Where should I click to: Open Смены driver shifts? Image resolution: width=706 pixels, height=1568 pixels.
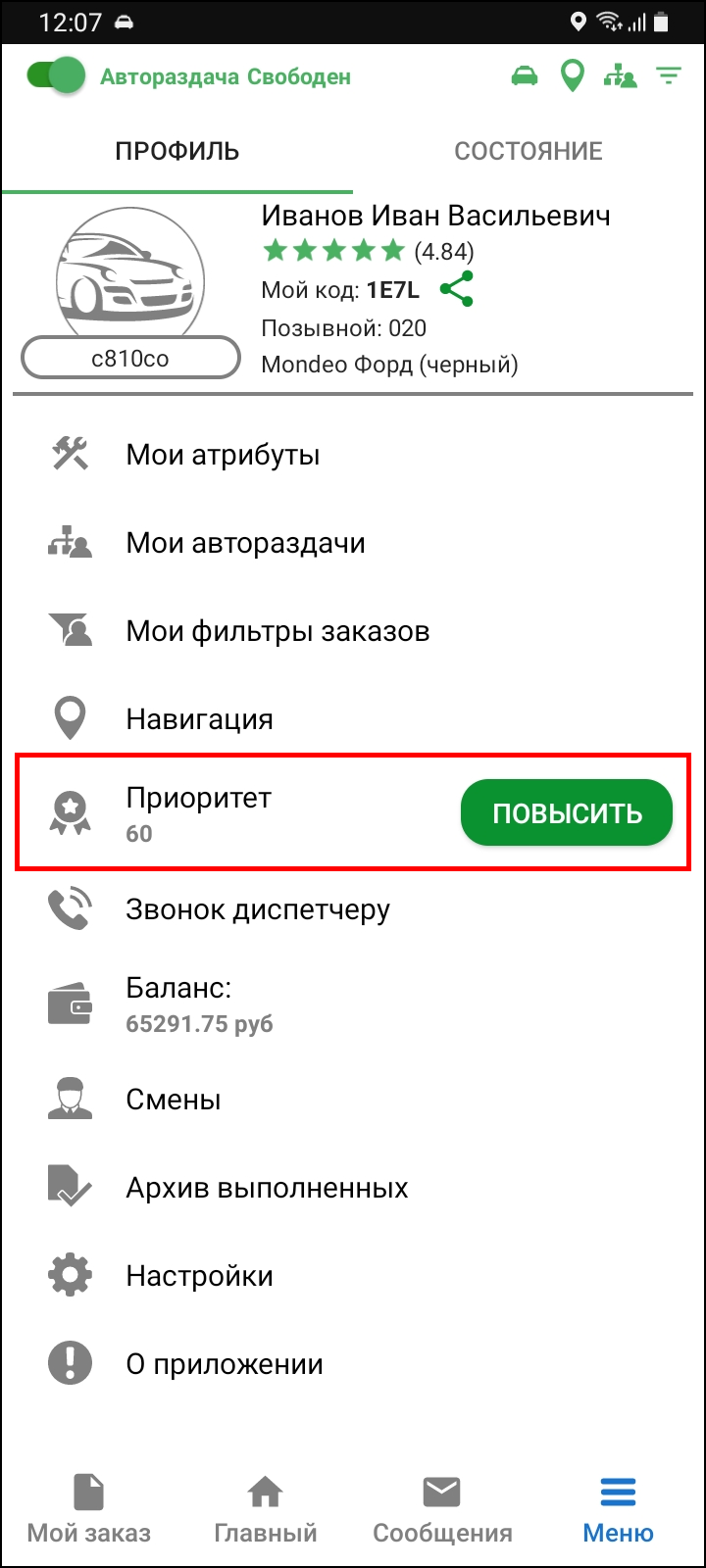[x=353, y=1100]
